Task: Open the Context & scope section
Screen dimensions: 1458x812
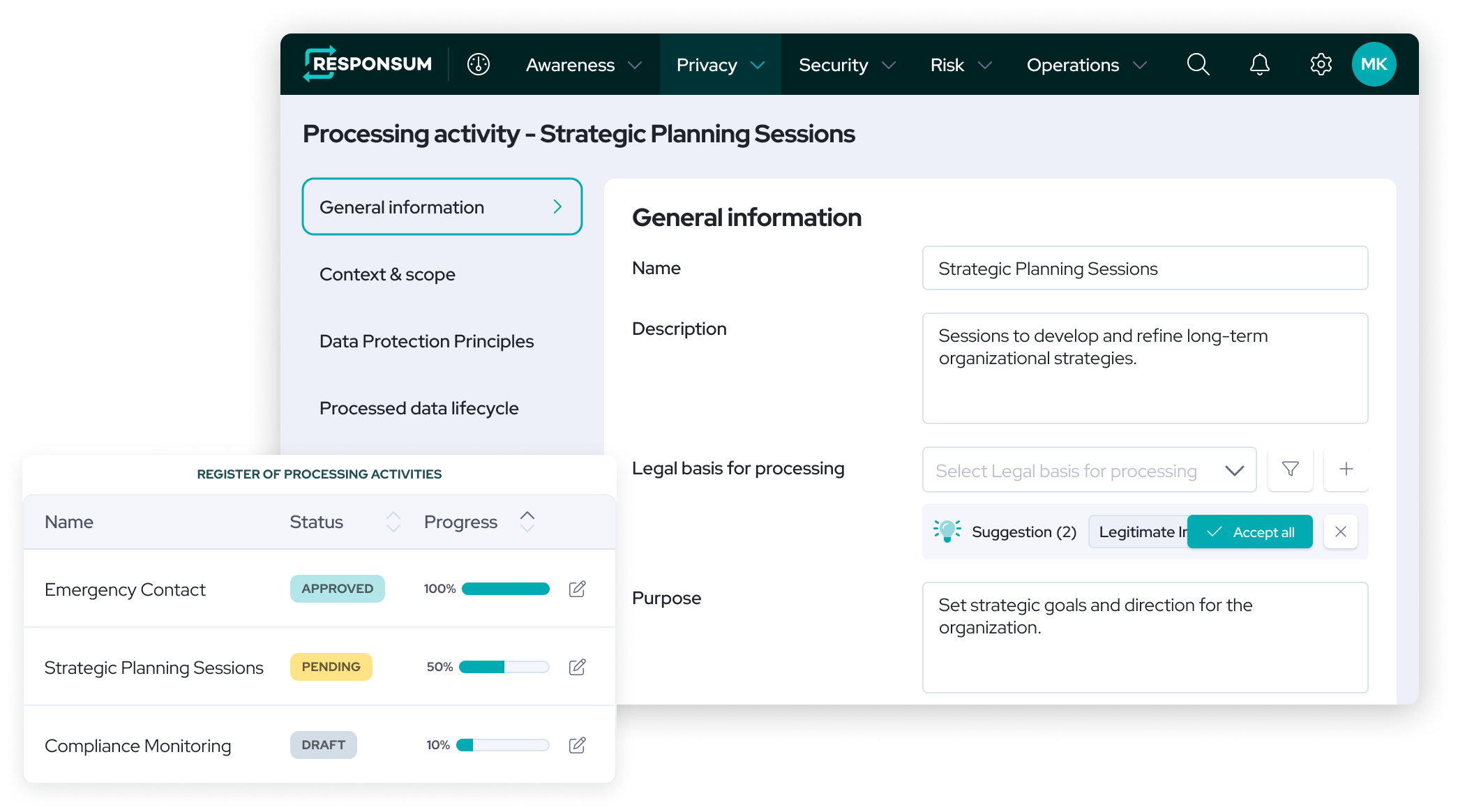Action: [387, 274]
